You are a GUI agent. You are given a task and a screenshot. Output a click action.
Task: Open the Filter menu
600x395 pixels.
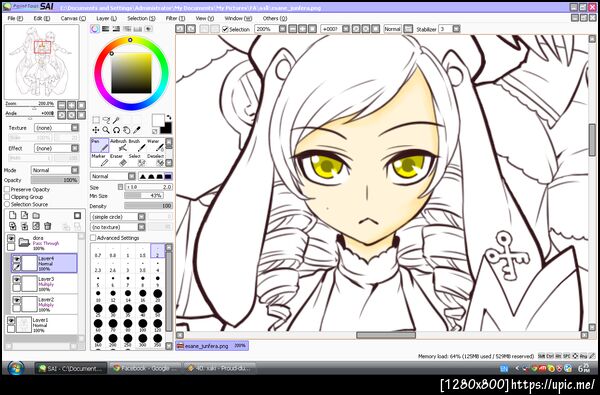pyautogui.click(x=175, y=18)
